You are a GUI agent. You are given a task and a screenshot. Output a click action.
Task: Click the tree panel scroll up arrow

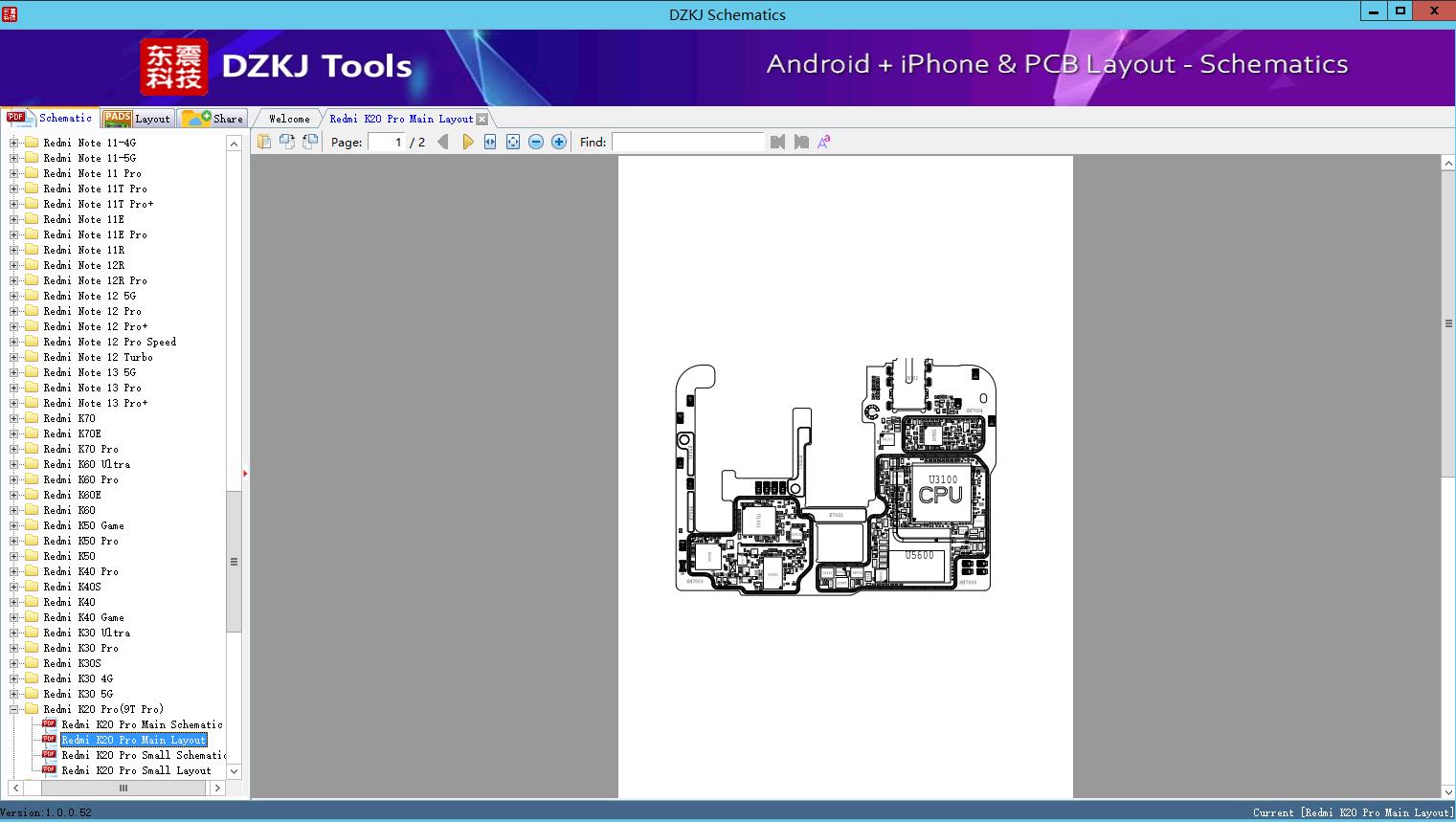[x=234, y=144]
